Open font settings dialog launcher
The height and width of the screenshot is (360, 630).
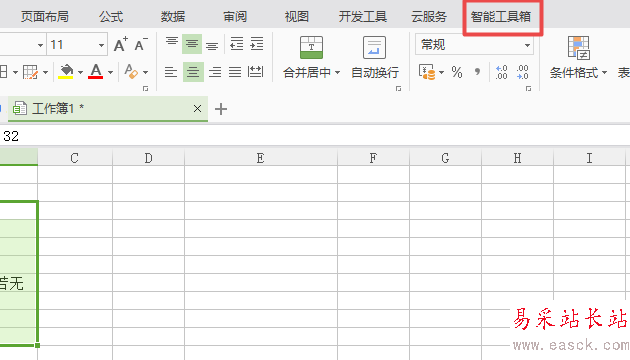tap(145, 88)
